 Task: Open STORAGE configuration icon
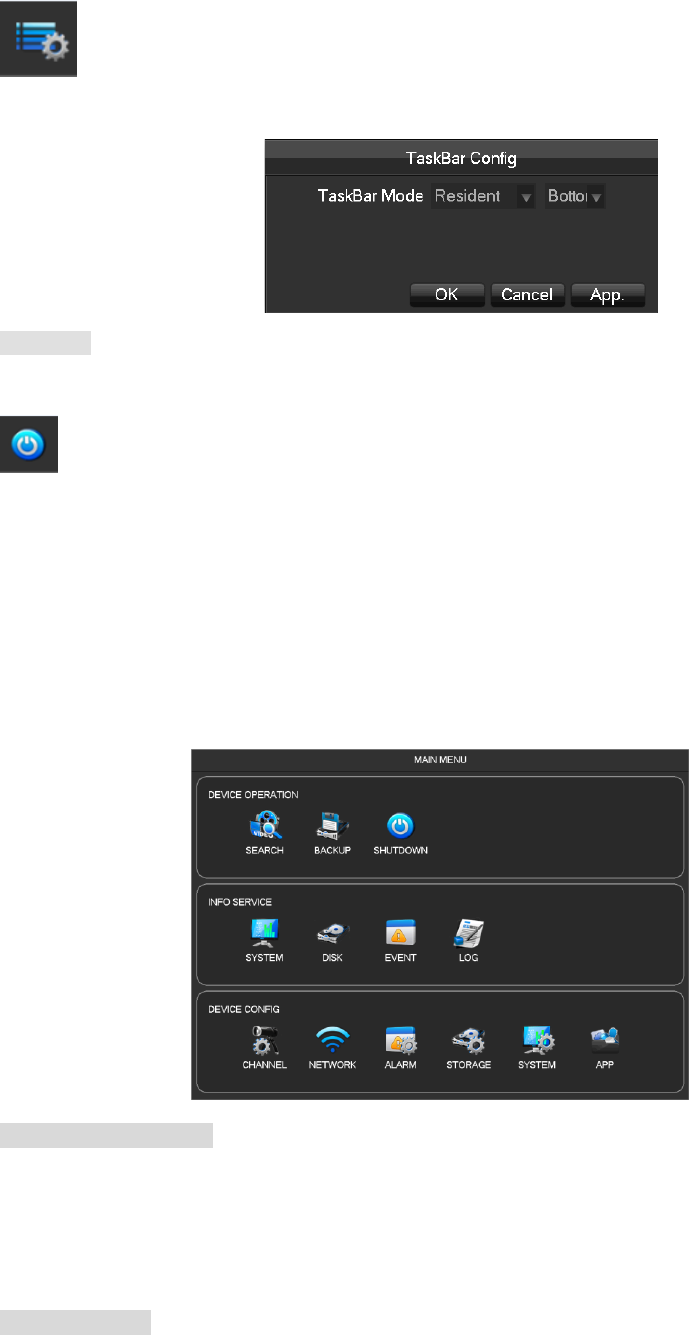[468, 1048]
